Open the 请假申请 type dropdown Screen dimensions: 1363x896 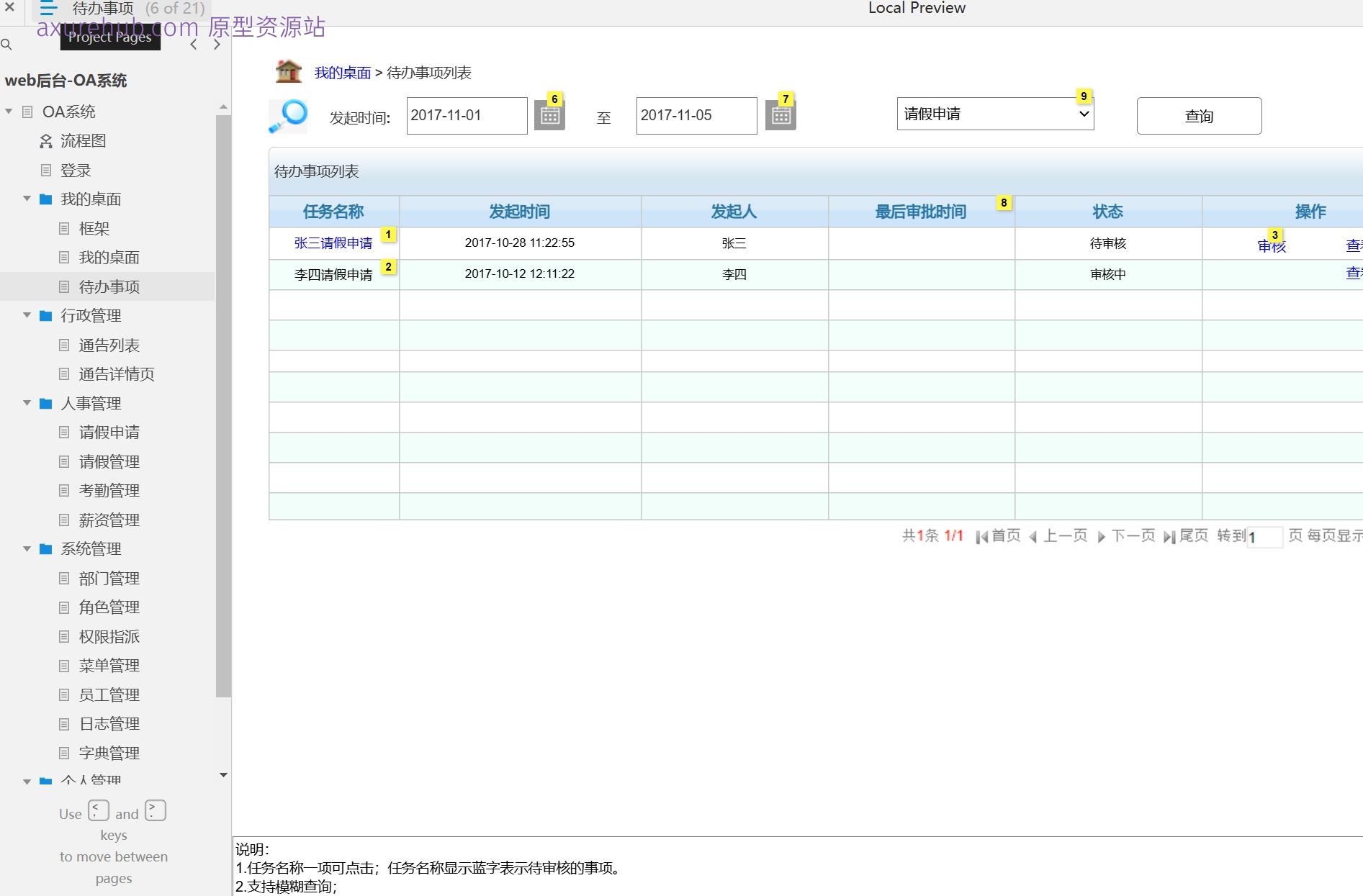pyautogui.click(x=995, y=114)
